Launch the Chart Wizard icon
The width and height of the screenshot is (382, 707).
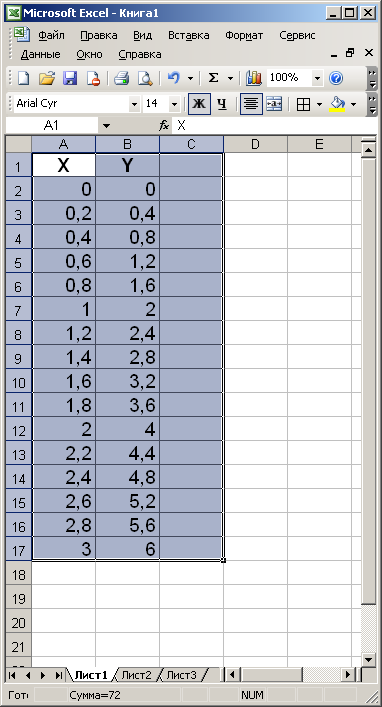point(253,78)
